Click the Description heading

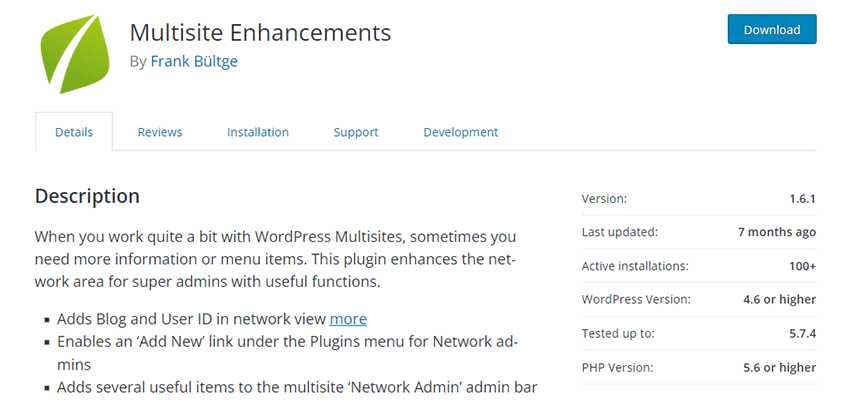(87, 196)
